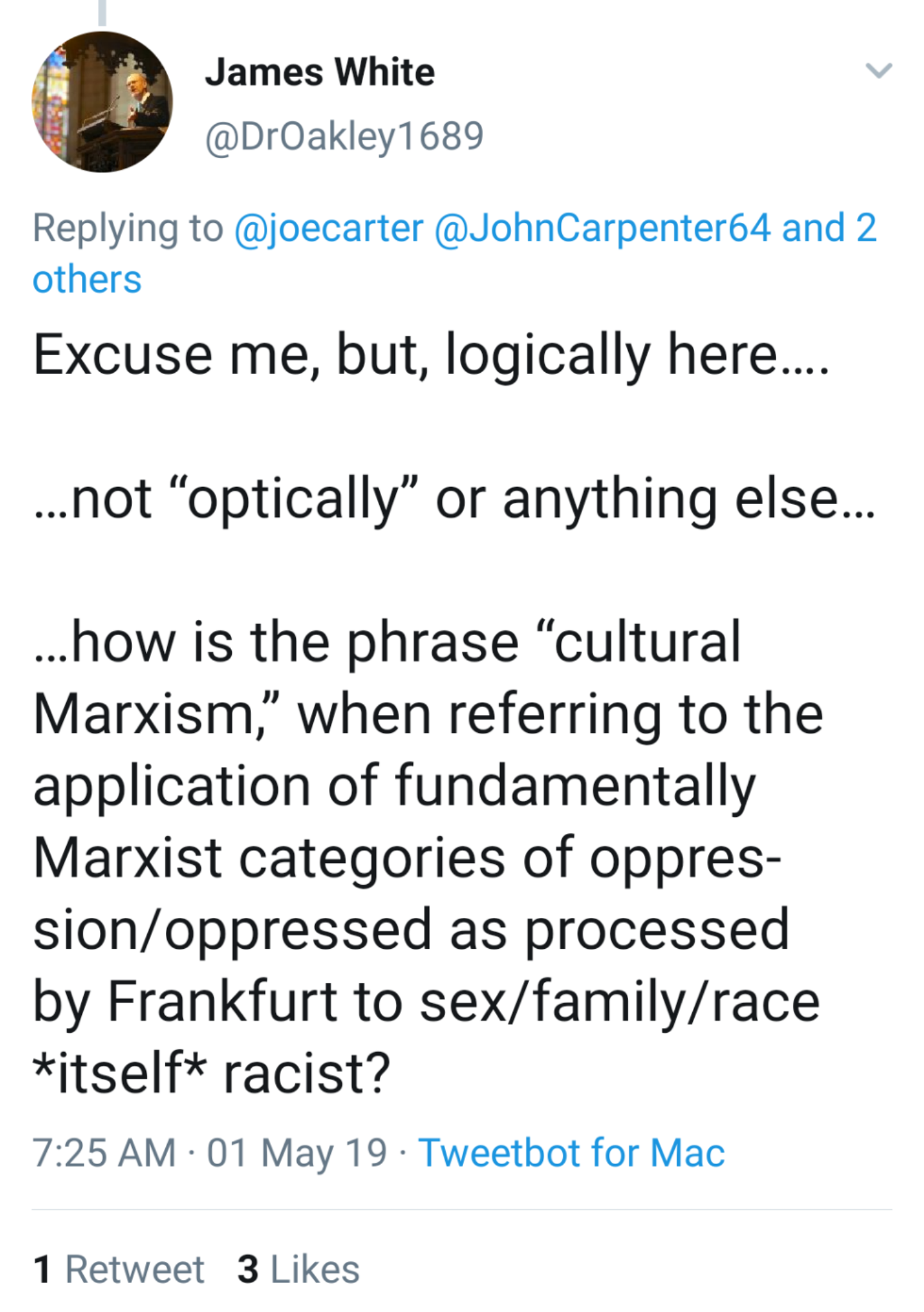This screenshot has width=924, height=1312.
Task: Click the James White display name
Action: pos(320,72)
